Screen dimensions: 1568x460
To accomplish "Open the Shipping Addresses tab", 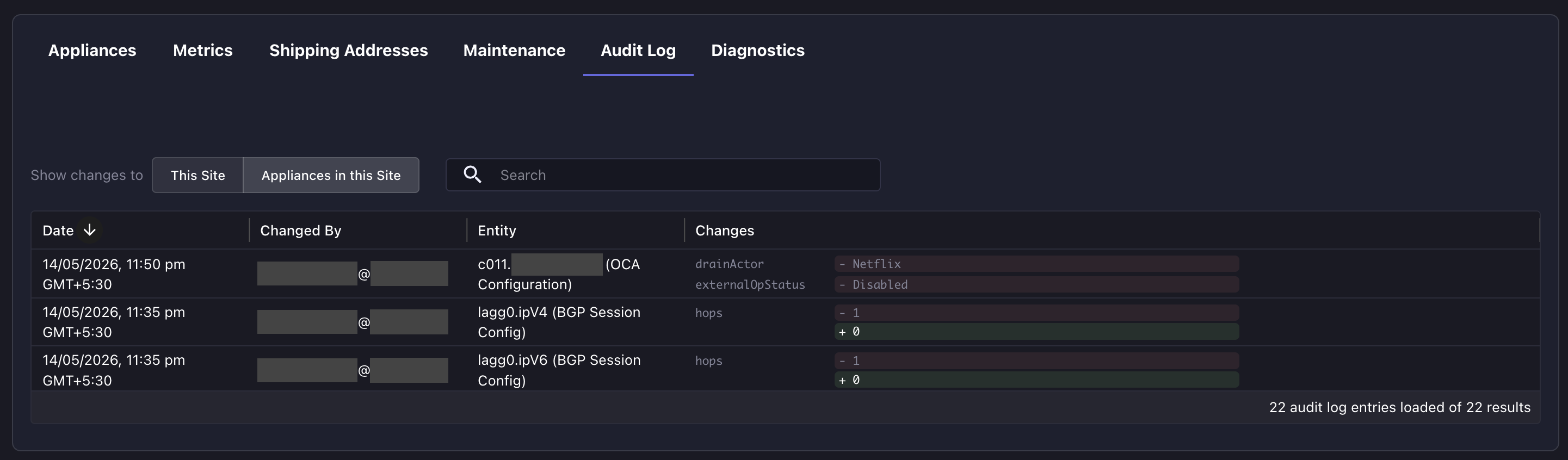I will 348,51.
